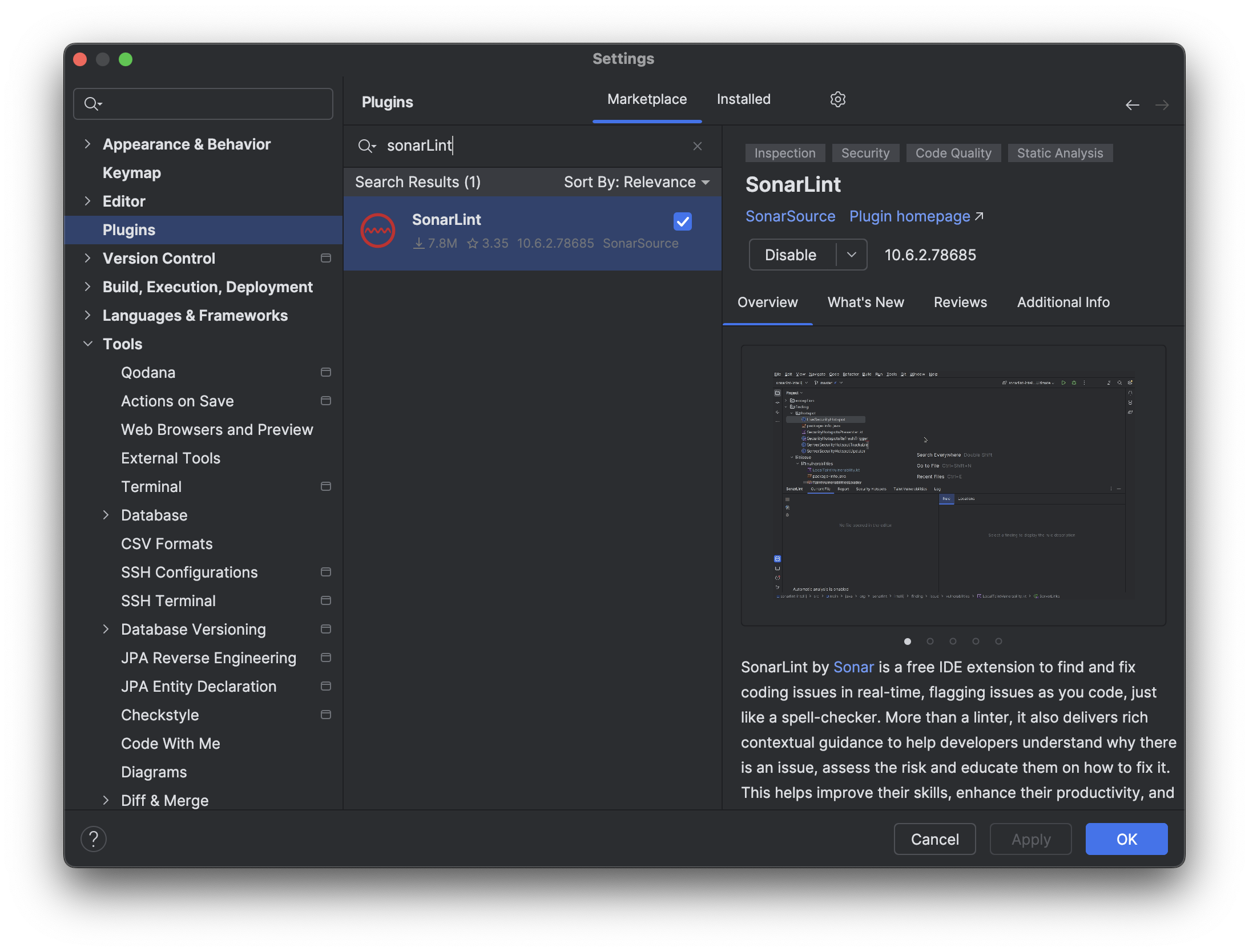Go forward with the right arrow
This screenshot has height=952, width=1249.
pyautogui.click(x=1162, y=105)
